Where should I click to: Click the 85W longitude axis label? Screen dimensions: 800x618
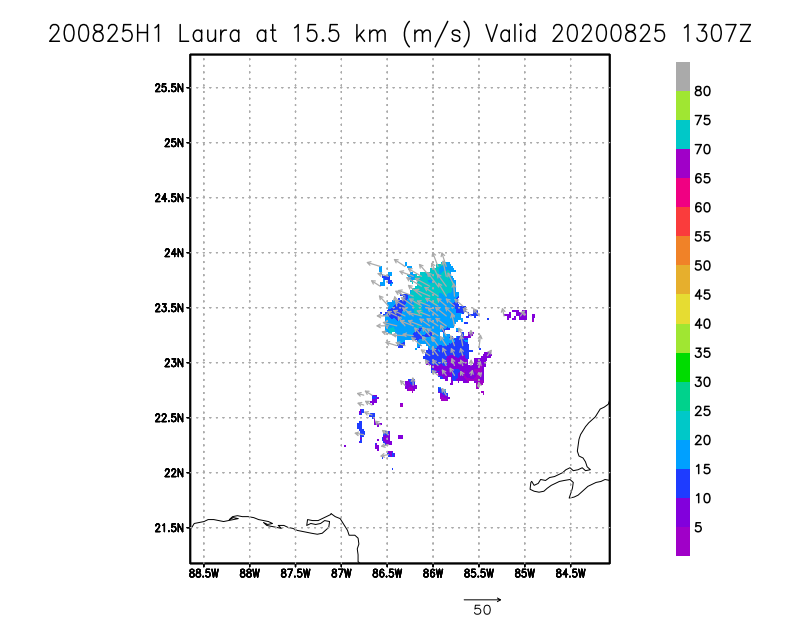tap(524, 574)
